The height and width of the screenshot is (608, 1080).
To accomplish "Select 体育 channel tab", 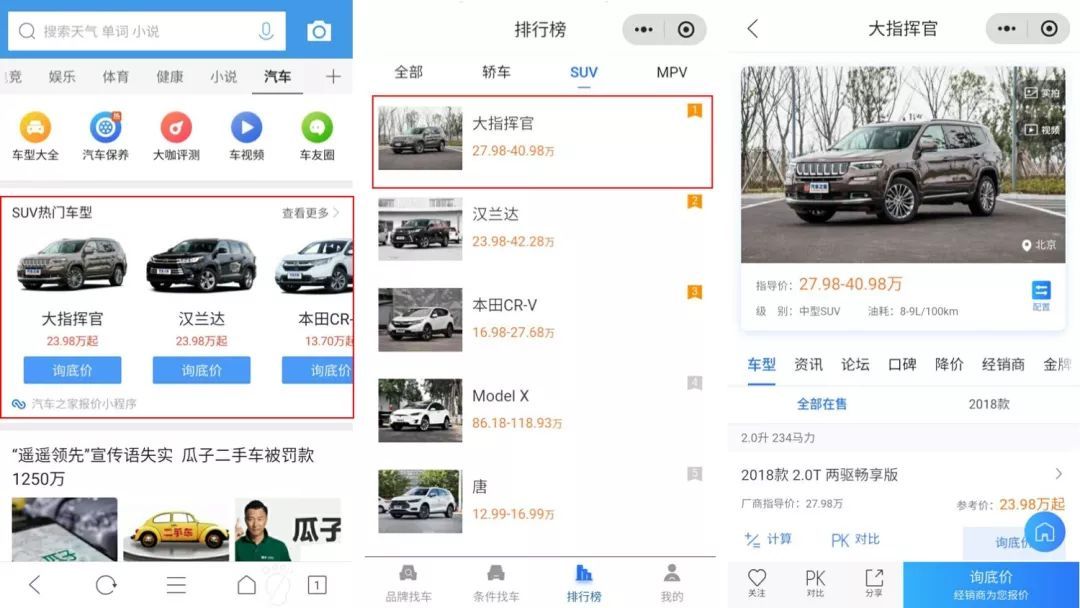I will coord(116,76).
